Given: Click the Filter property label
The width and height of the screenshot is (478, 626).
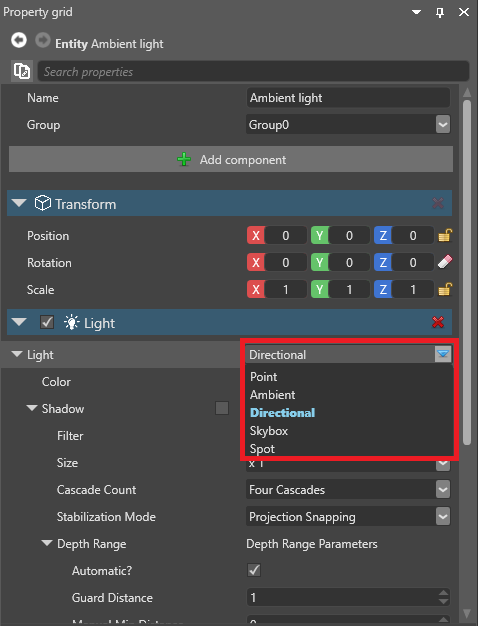Looking at the screenshot, I should point(70,436).
